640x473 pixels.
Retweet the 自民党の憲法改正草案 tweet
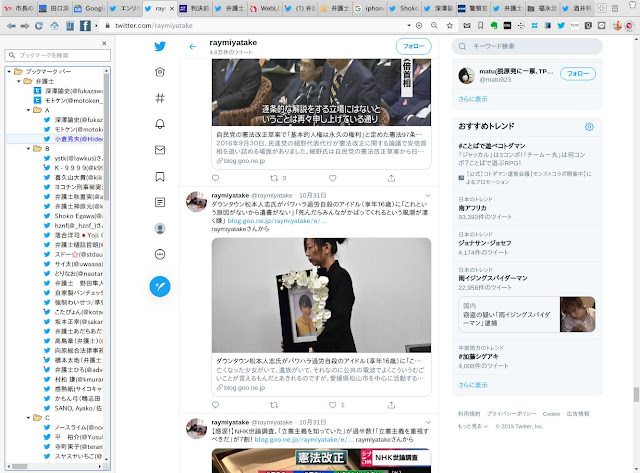pos(274,178)
